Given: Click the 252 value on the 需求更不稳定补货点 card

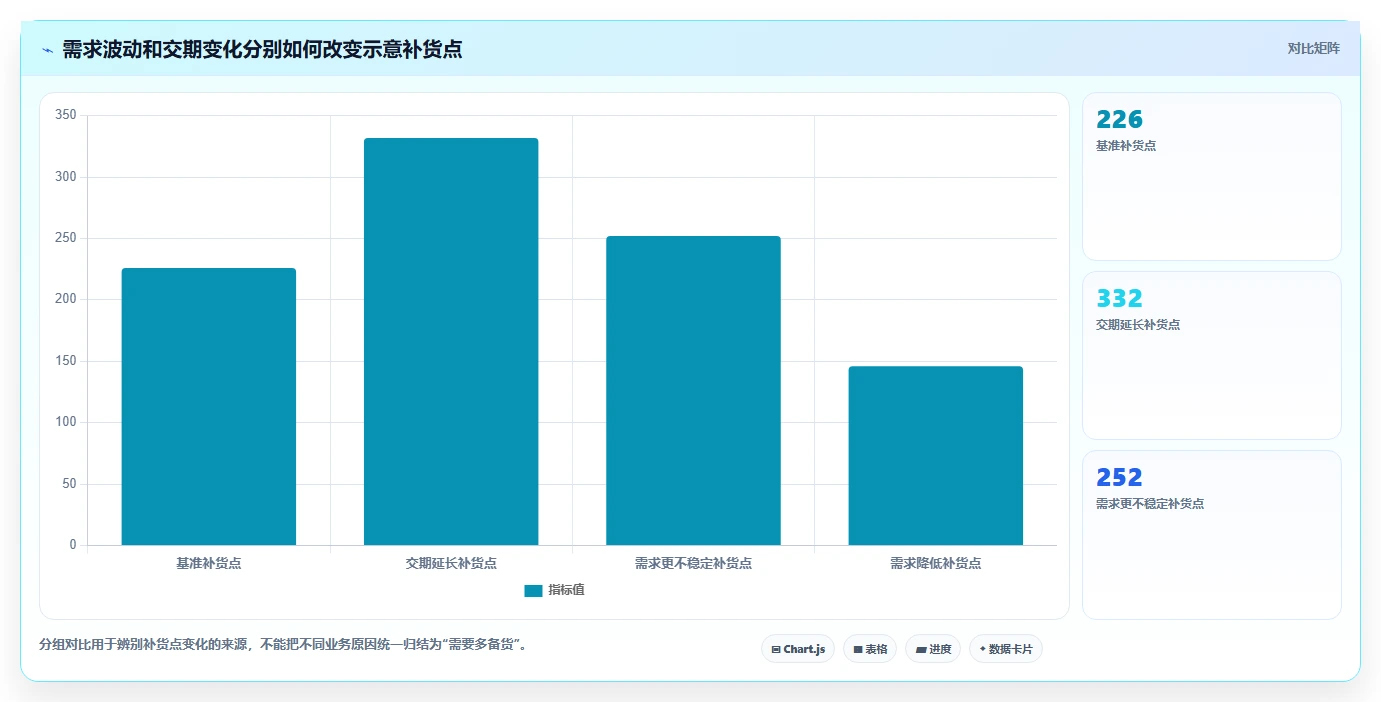Looking at the screenshot, I should [x=1119, y=478].
